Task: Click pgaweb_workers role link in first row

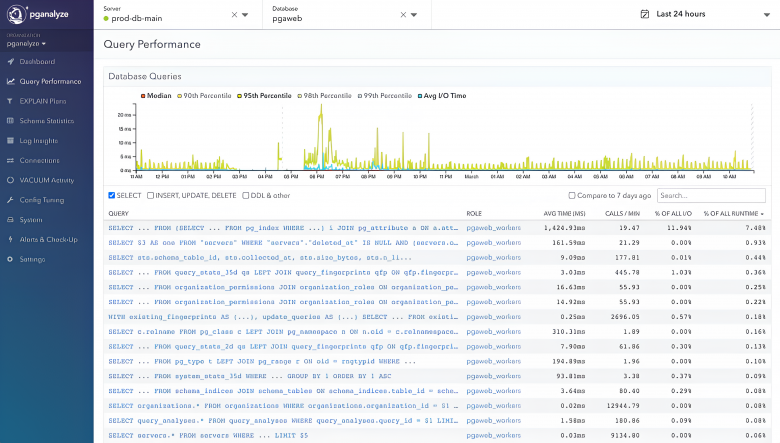Action: coord(493,228)
